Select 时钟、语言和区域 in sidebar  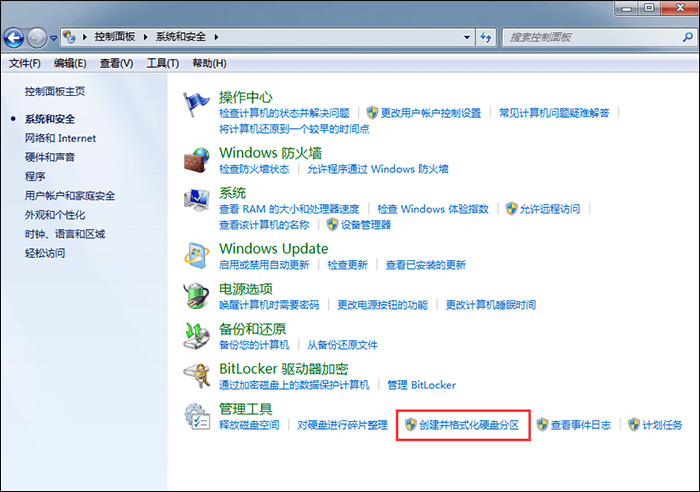[65, 234]
